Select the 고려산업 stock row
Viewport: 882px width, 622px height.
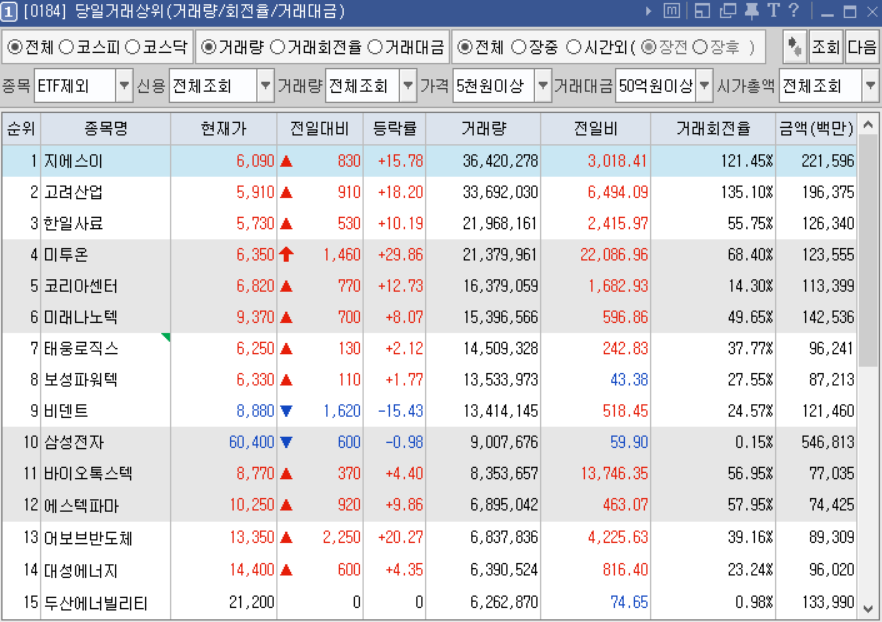429,192
